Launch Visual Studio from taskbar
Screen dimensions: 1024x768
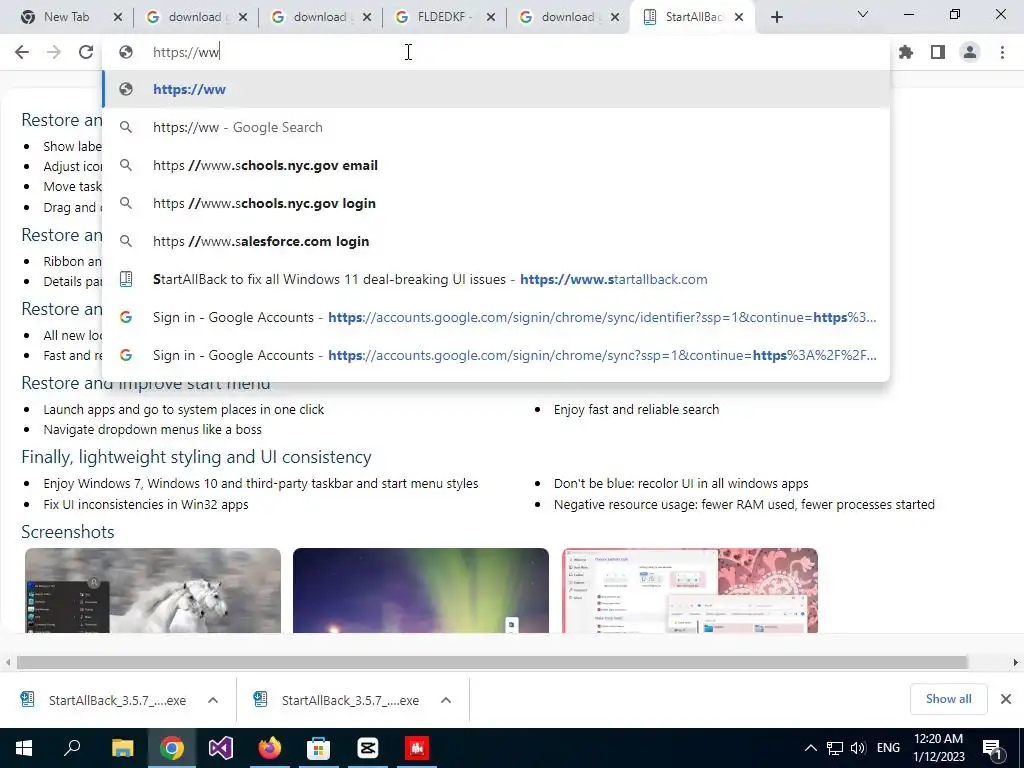(x=221, y=748)
